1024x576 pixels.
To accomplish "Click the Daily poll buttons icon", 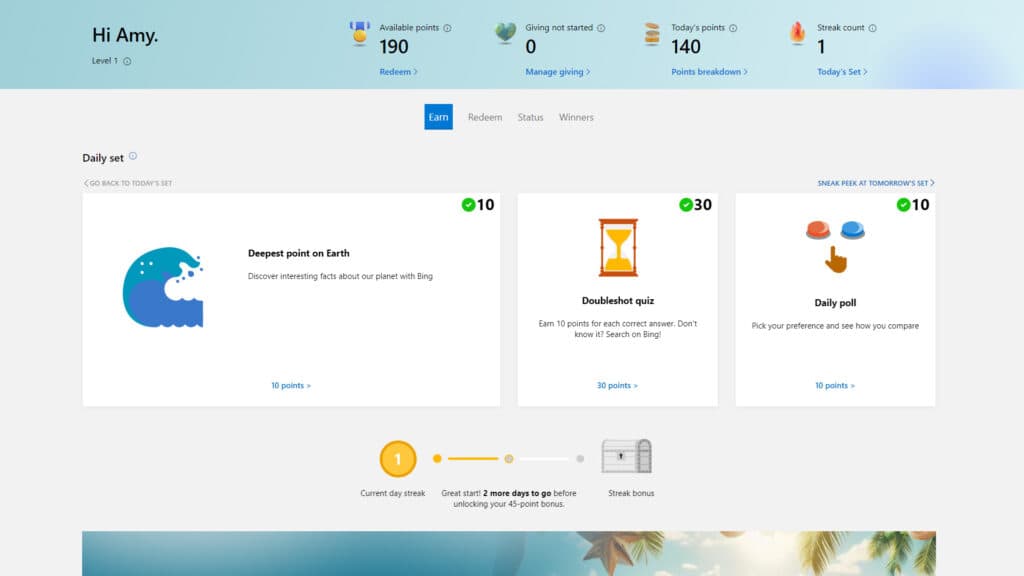I will [835, 244].
